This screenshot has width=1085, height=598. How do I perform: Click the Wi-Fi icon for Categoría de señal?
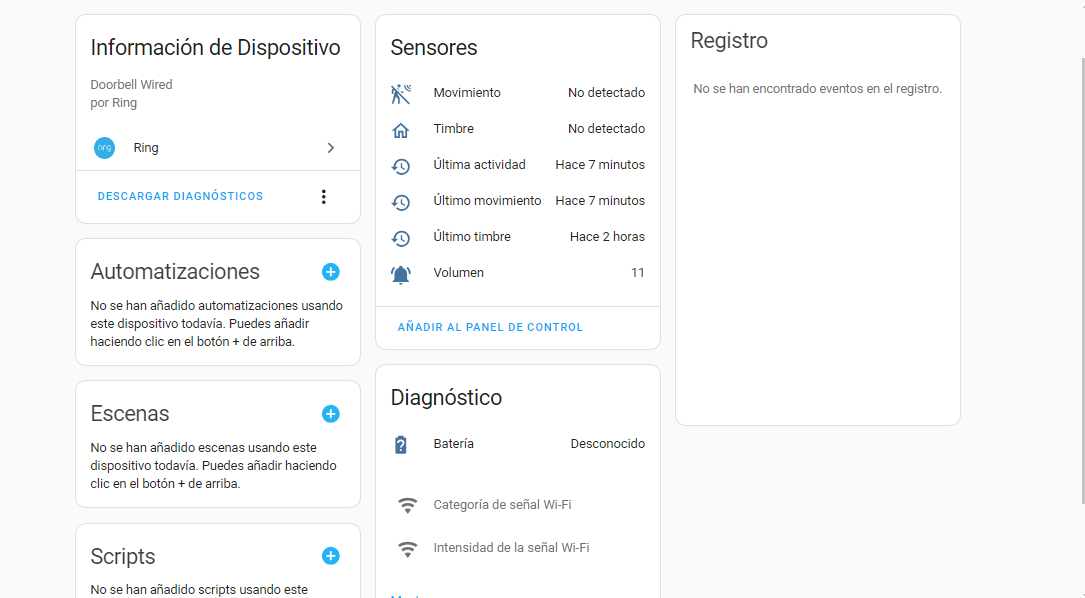click(x=407, y=506)
